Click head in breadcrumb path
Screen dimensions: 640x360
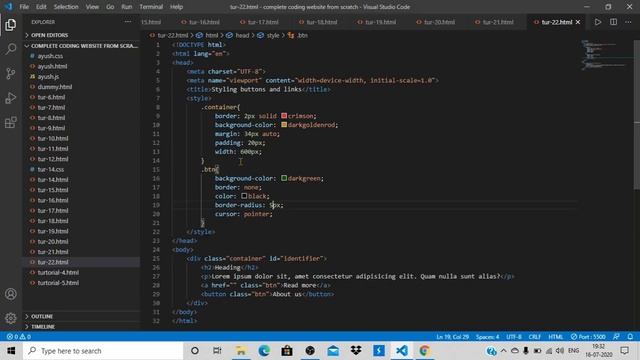click(x=242, y=36)
